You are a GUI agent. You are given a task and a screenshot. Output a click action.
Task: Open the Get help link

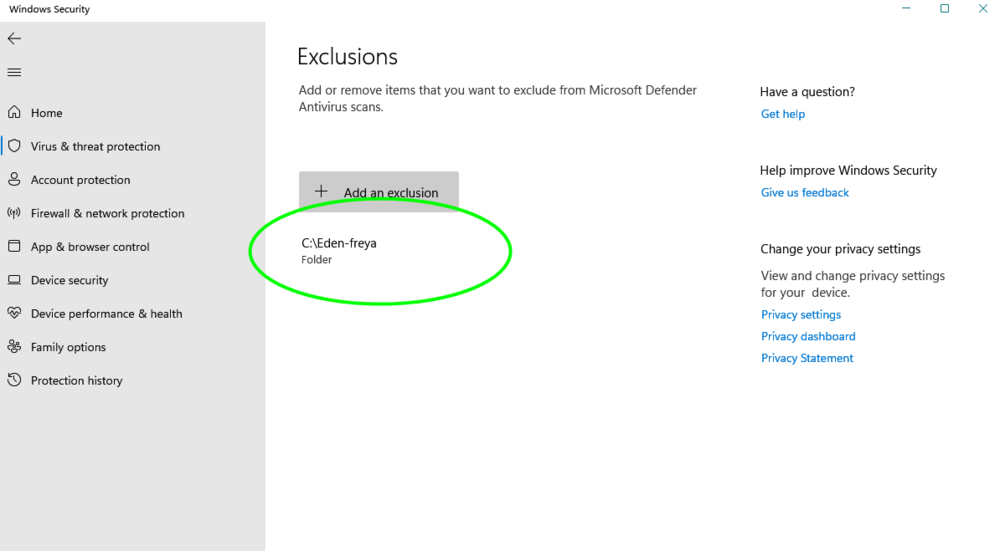[782, 114]
